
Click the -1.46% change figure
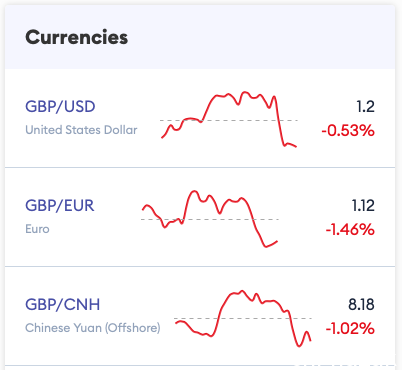(x=350, y=229)
